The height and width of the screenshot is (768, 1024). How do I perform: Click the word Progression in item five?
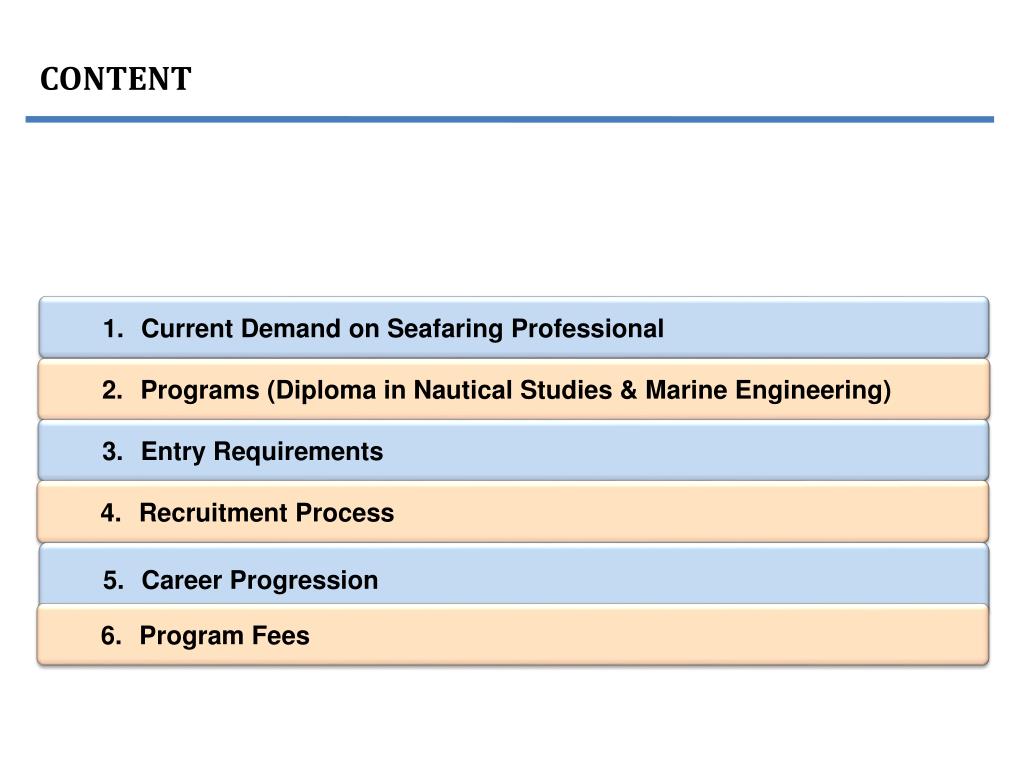pyautogui.click(x=304, y=581)
